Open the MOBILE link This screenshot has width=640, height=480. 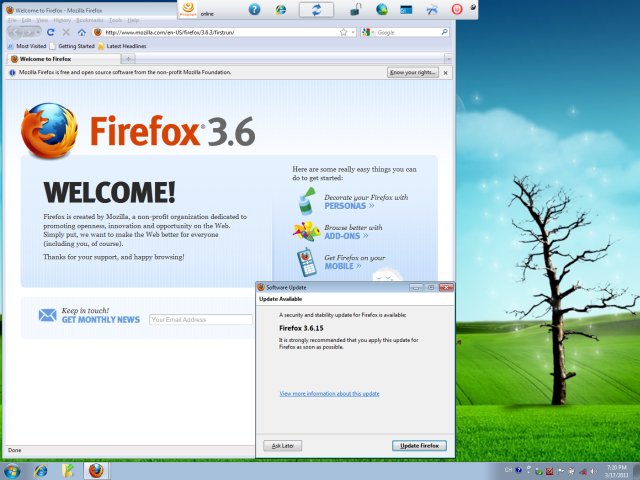[x=343, y=266]
